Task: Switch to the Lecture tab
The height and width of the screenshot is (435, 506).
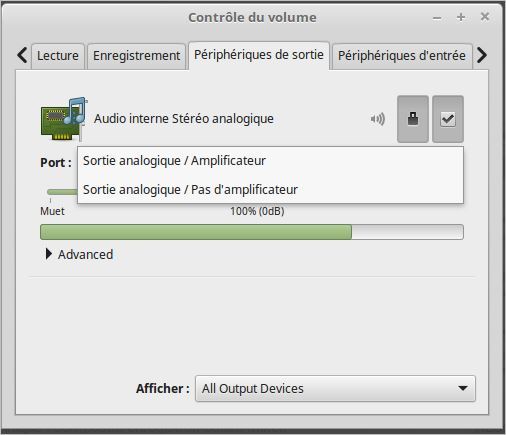Action: (x=58, y=56)
